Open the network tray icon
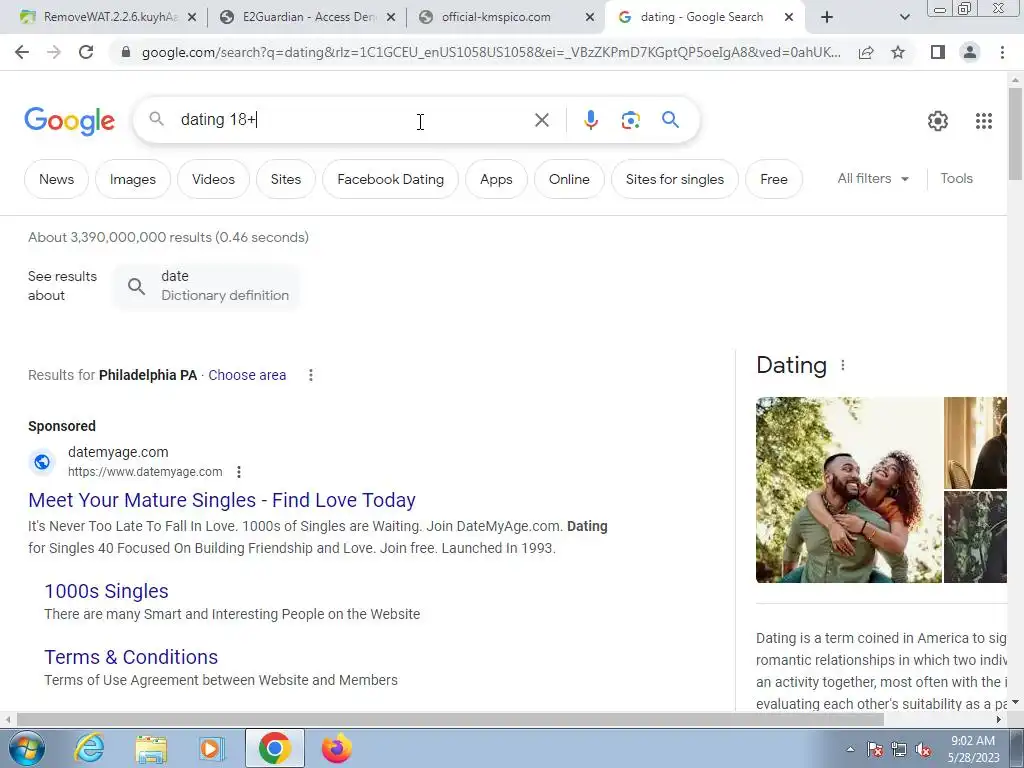The width and height of the screenshot is (1024, 768). 899,750
